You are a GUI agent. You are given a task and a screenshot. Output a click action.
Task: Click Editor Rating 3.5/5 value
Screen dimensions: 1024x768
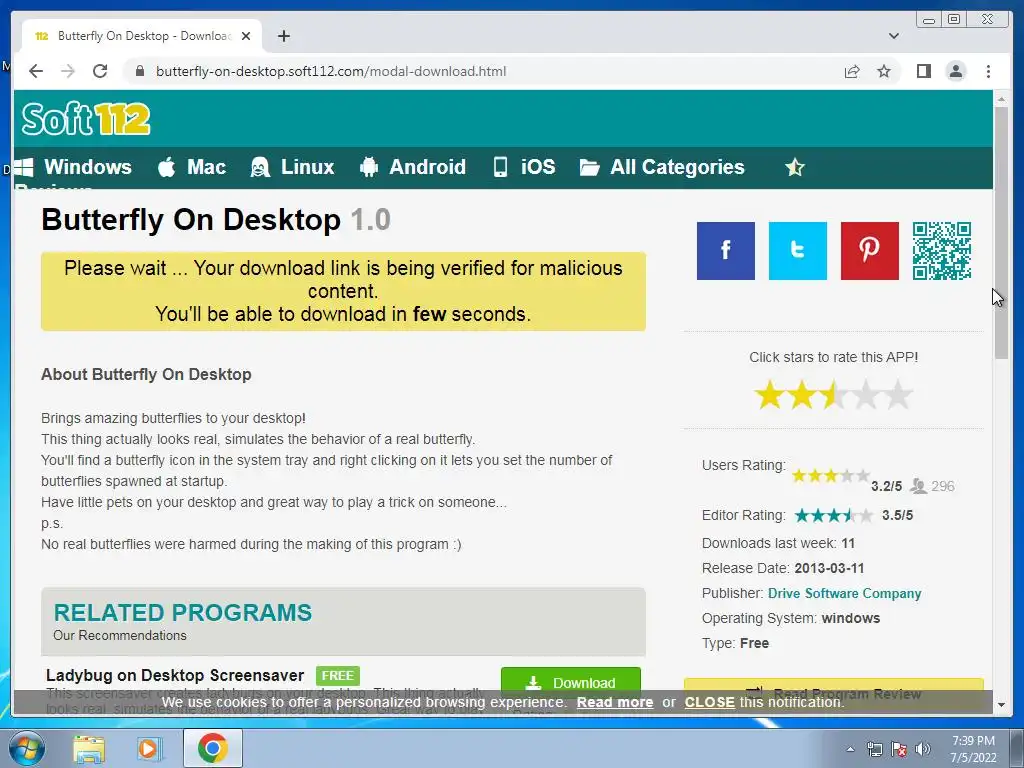coord(897,515)
